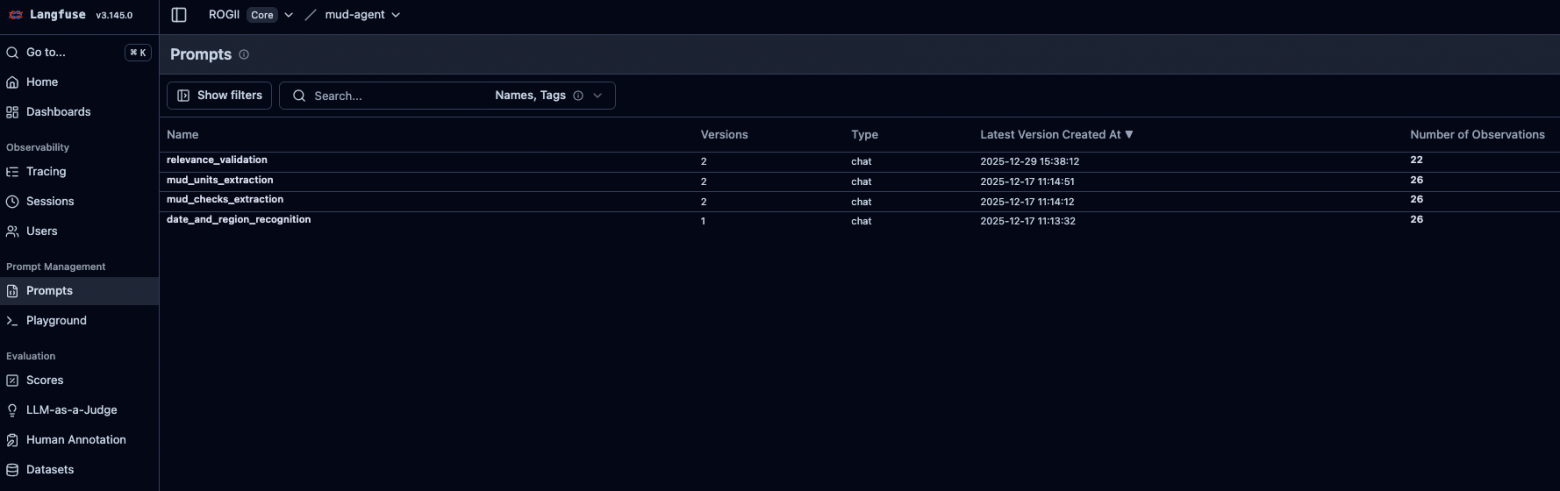The width and height of the screenshot is (1560, 491).
Task: Open the Datasets page
Action: (50, 470)
